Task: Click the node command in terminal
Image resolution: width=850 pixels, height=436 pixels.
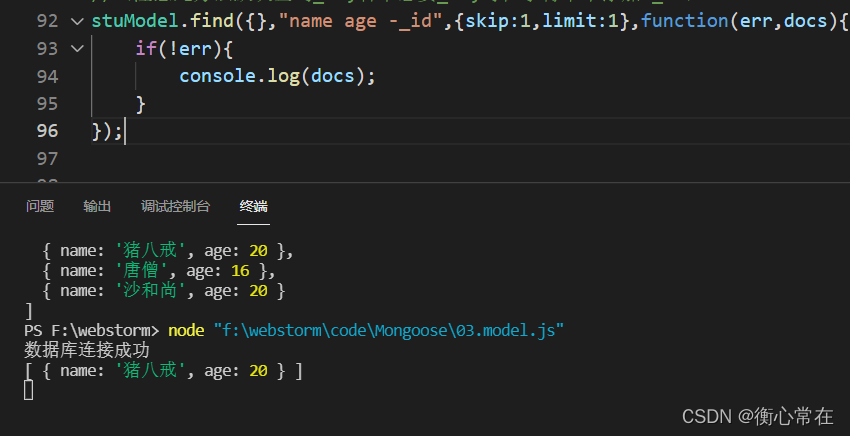Action: pyautogui.click(x=186, y=330)
